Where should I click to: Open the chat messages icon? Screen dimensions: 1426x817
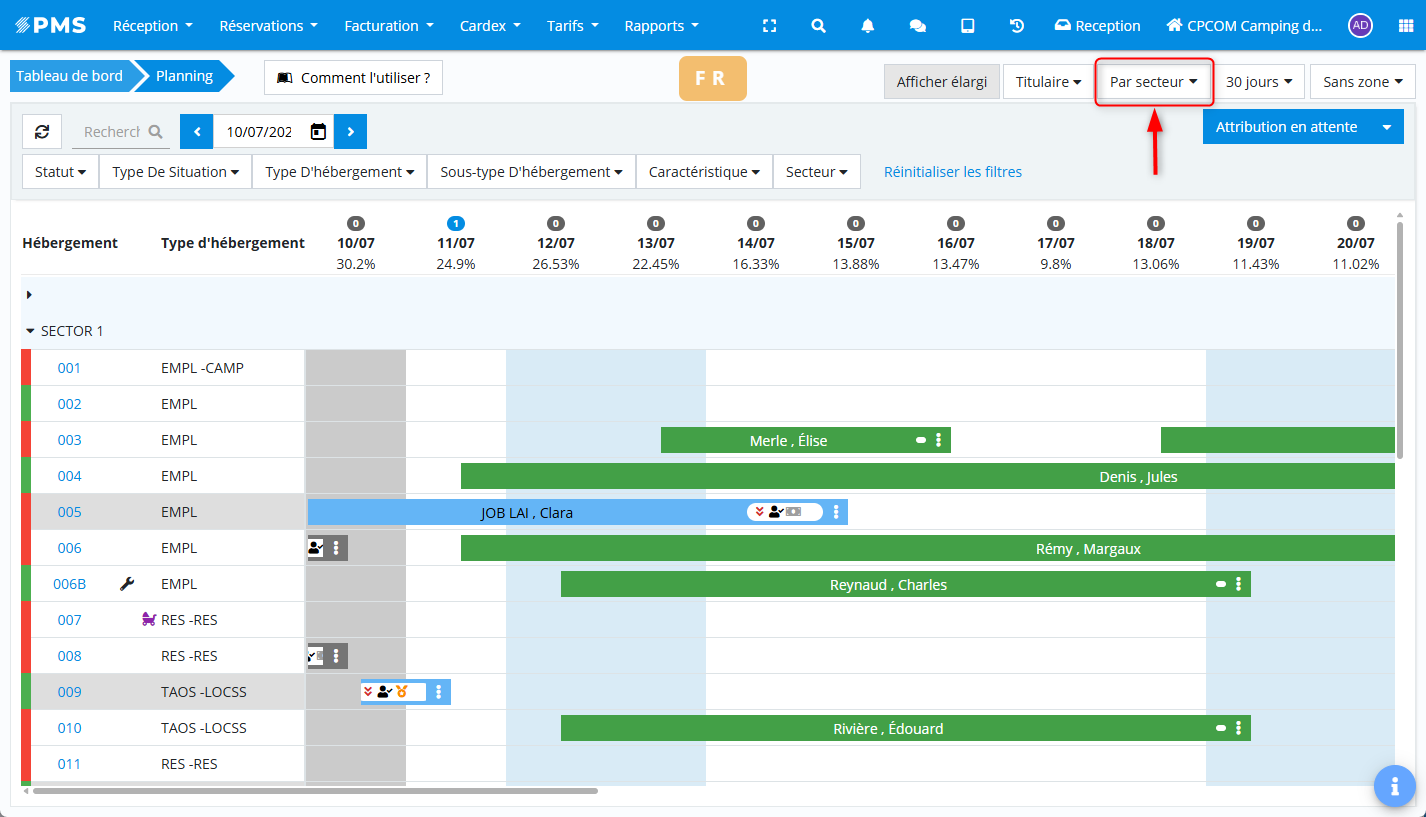pyautogui.click(x=917, y=26)
